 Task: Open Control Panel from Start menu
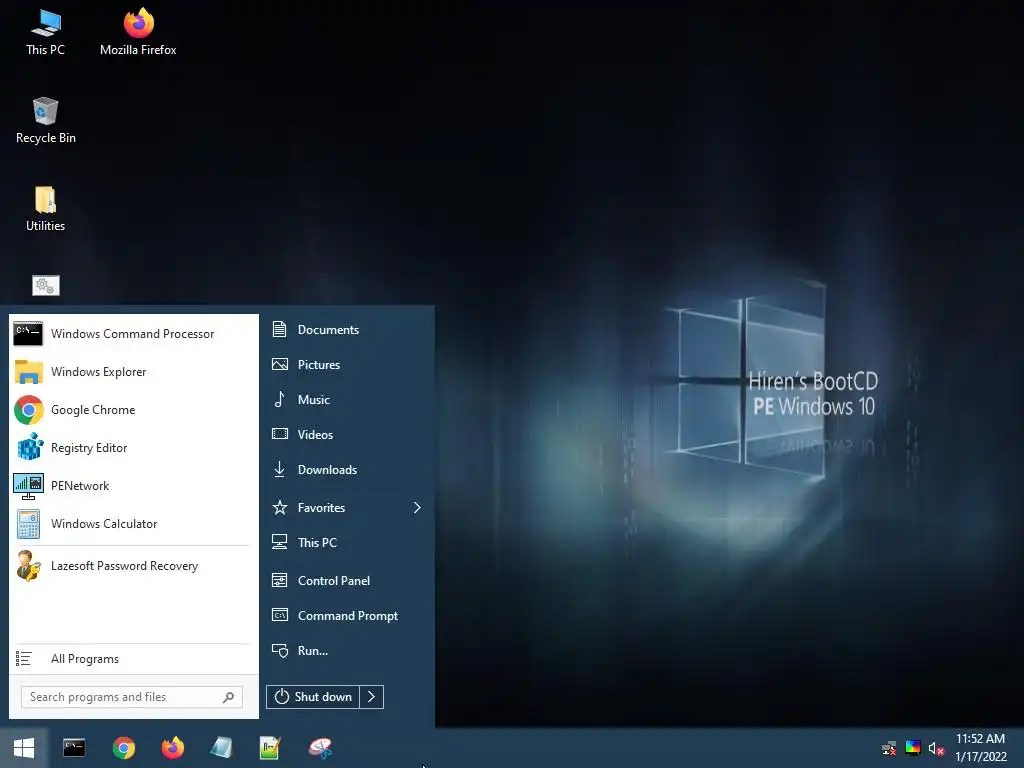(x=346, y=581)
